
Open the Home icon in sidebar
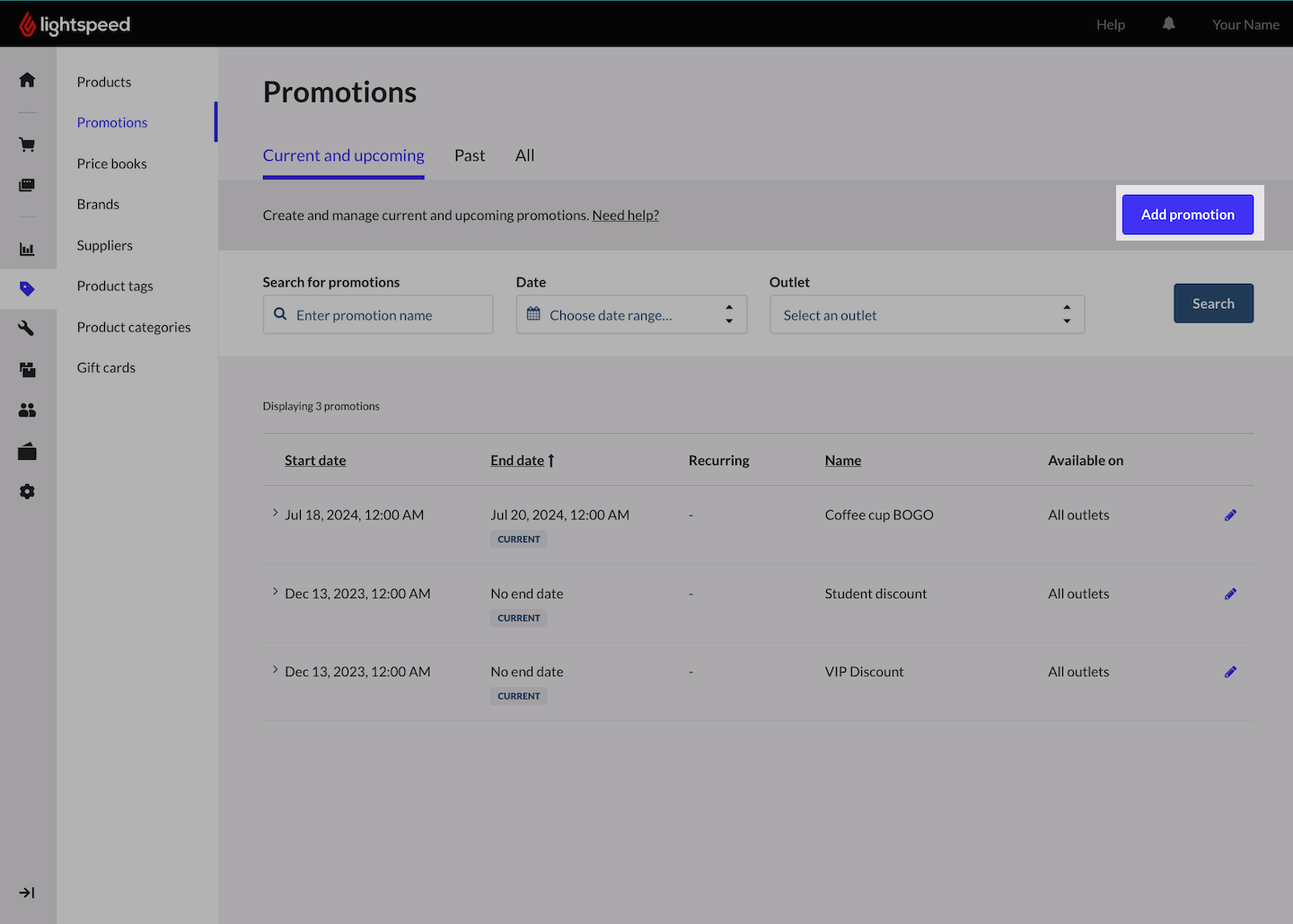[27, 80]
